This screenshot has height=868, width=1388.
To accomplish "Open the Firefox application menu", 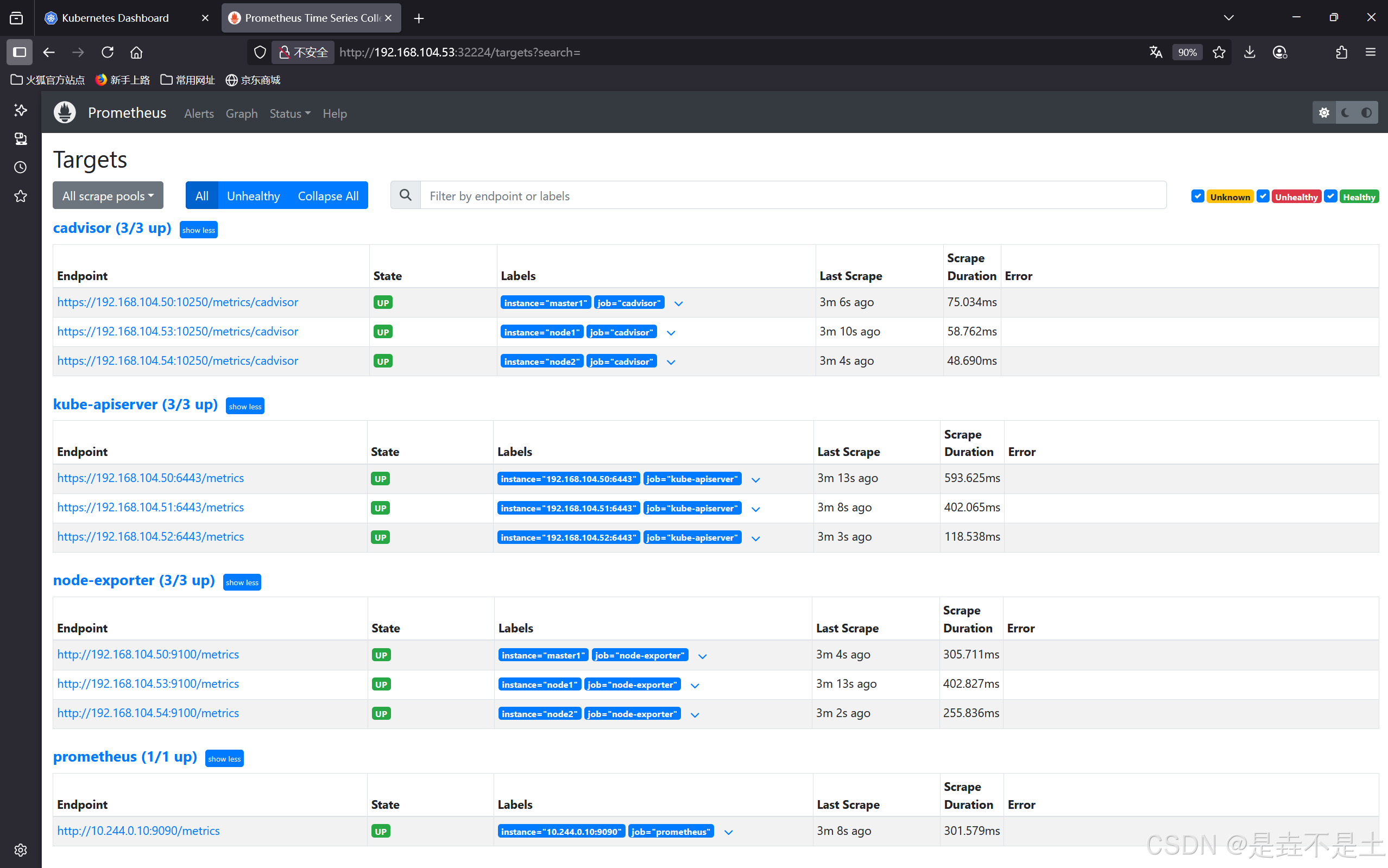I will [x=1371, y=52].
